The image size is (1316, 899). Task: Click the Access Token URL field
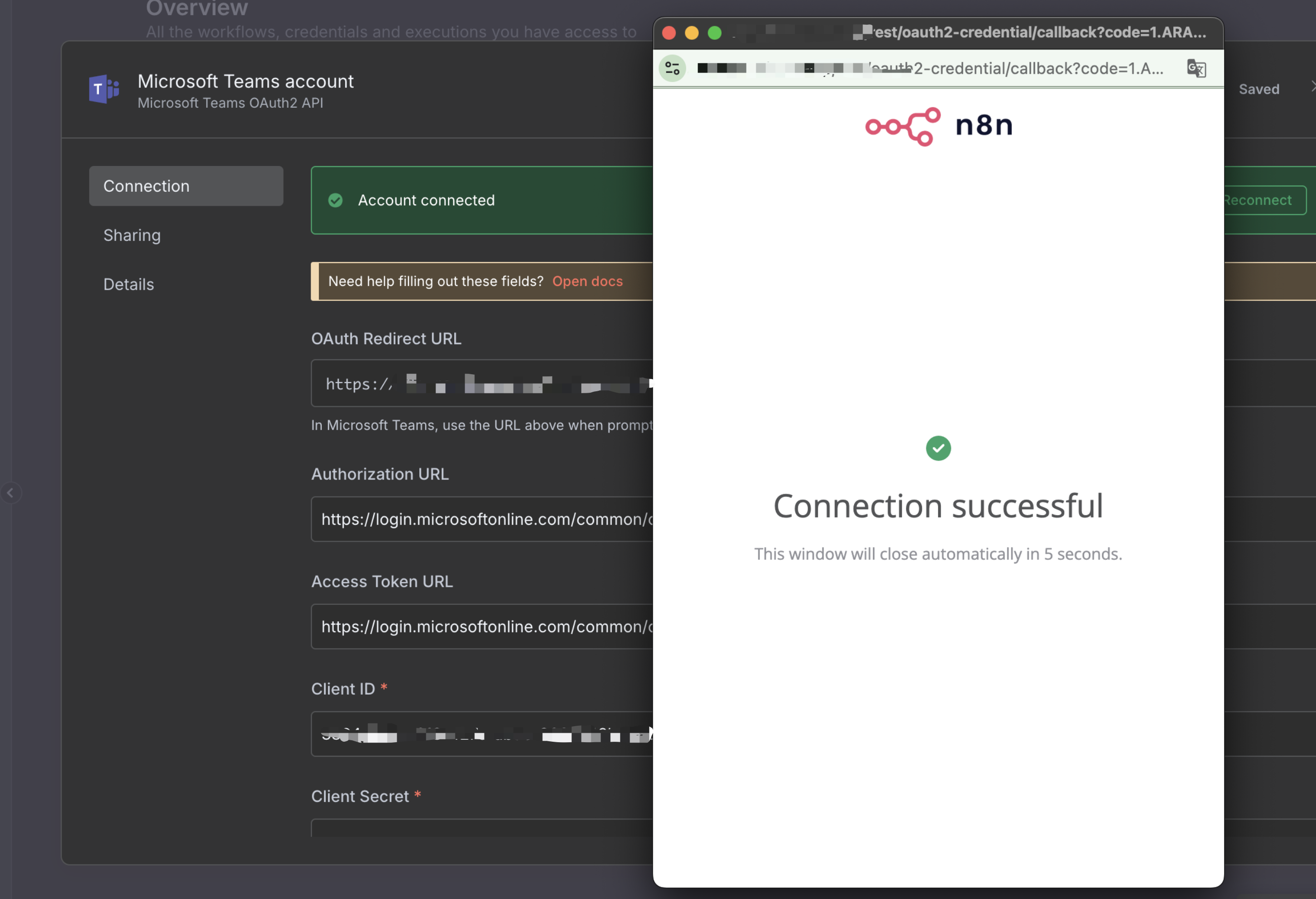coord(482,627)
